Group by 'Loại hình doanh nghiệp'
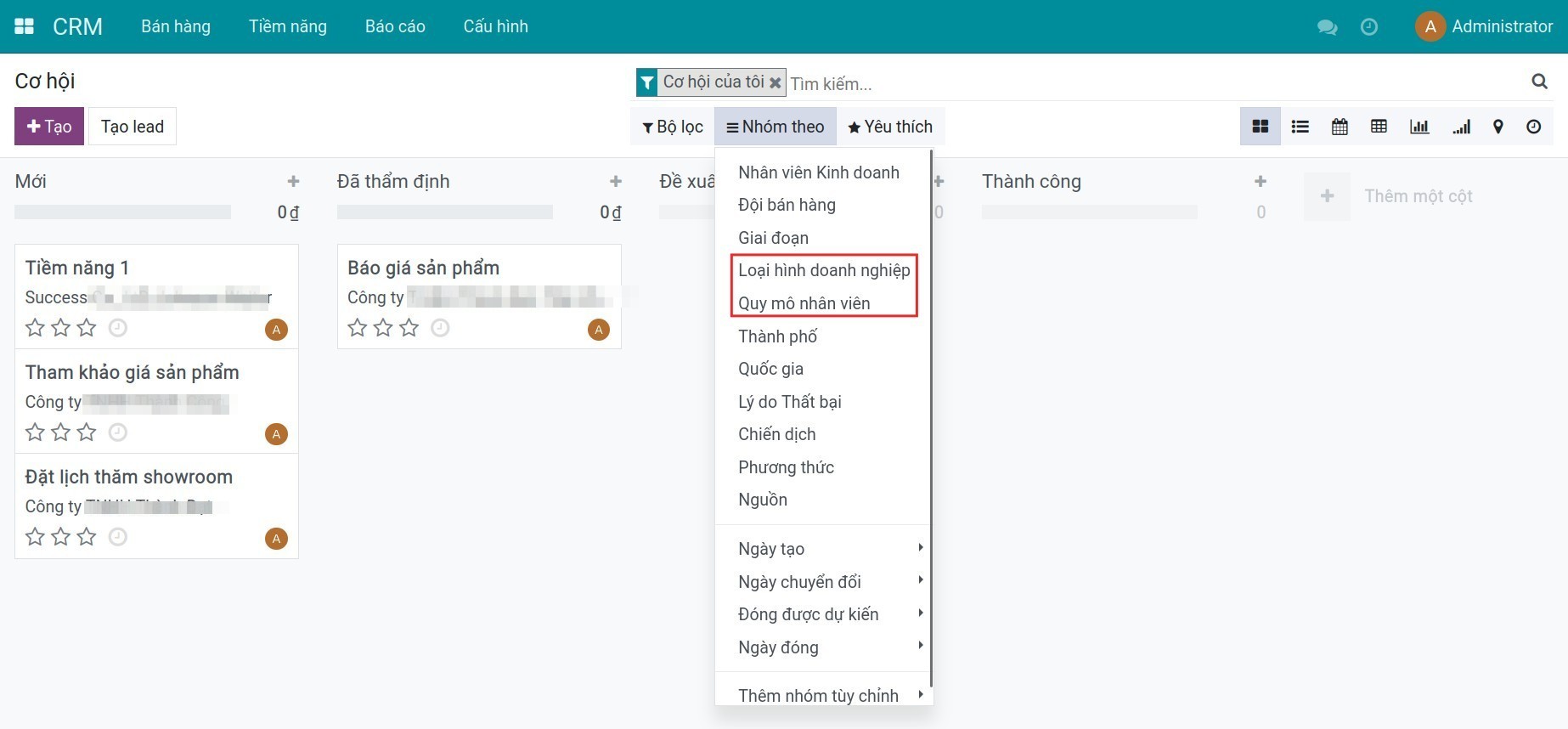The image size is (1568, 729). [x=823, y=270]
